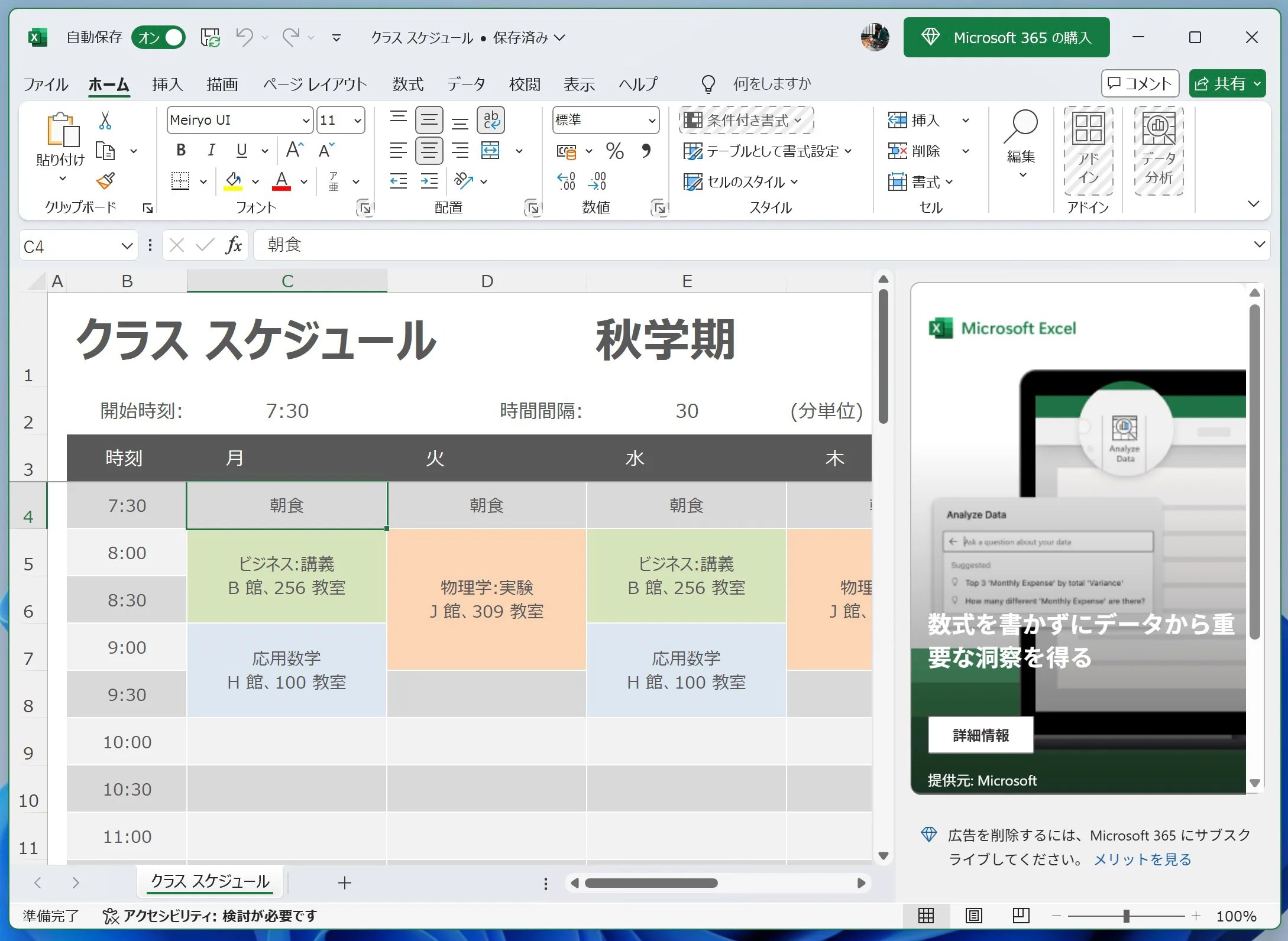Toggle Bold formatting

181,150
